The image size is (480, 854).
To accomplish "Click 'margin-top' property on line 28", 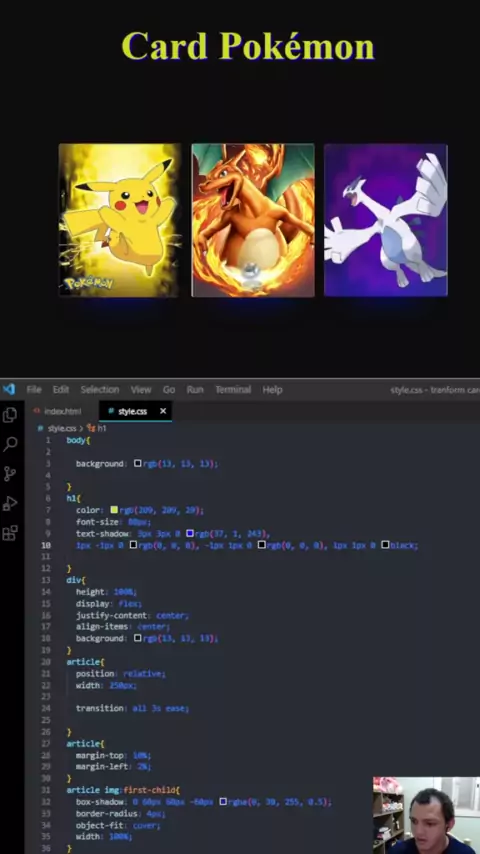I will tap(100, 755).
